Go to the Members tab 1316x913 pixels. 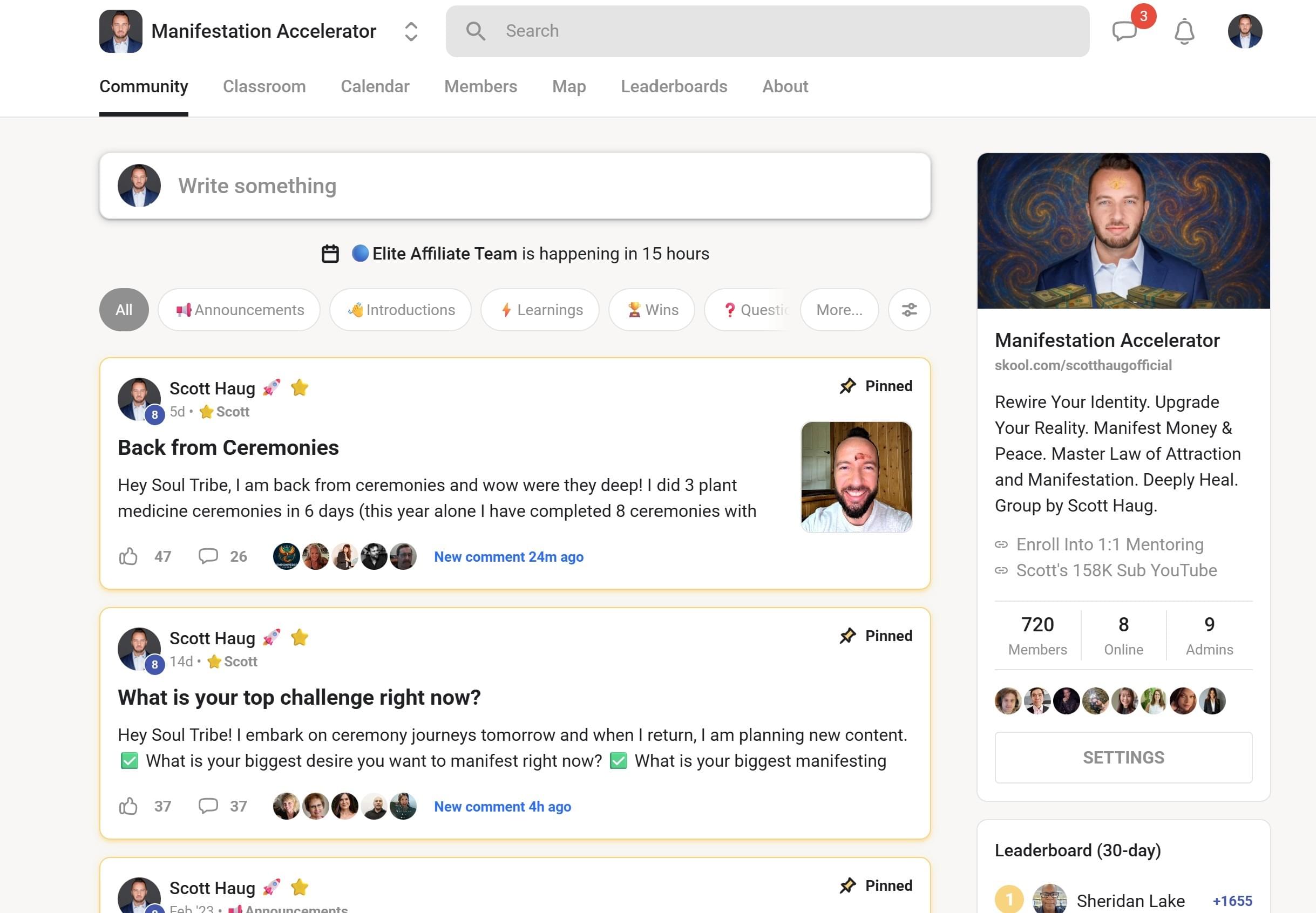pos(480,86)
